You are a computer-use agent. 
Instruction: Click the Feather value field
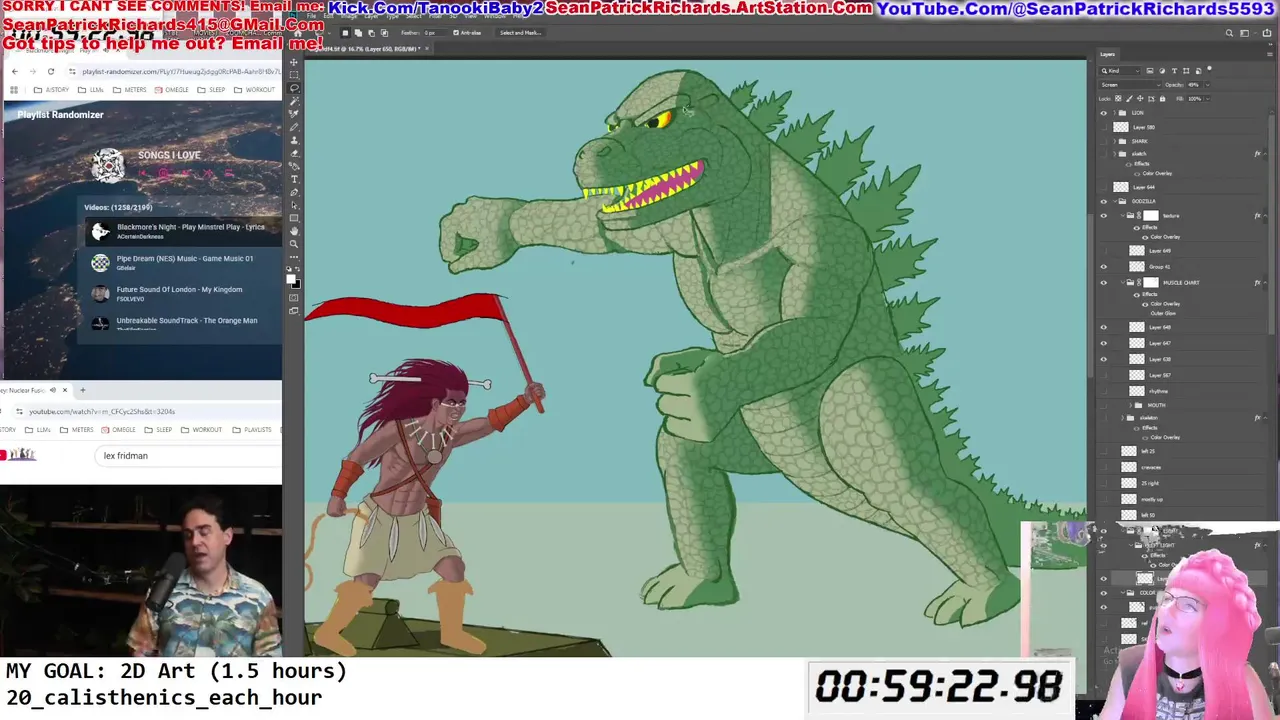click(435, 33)
